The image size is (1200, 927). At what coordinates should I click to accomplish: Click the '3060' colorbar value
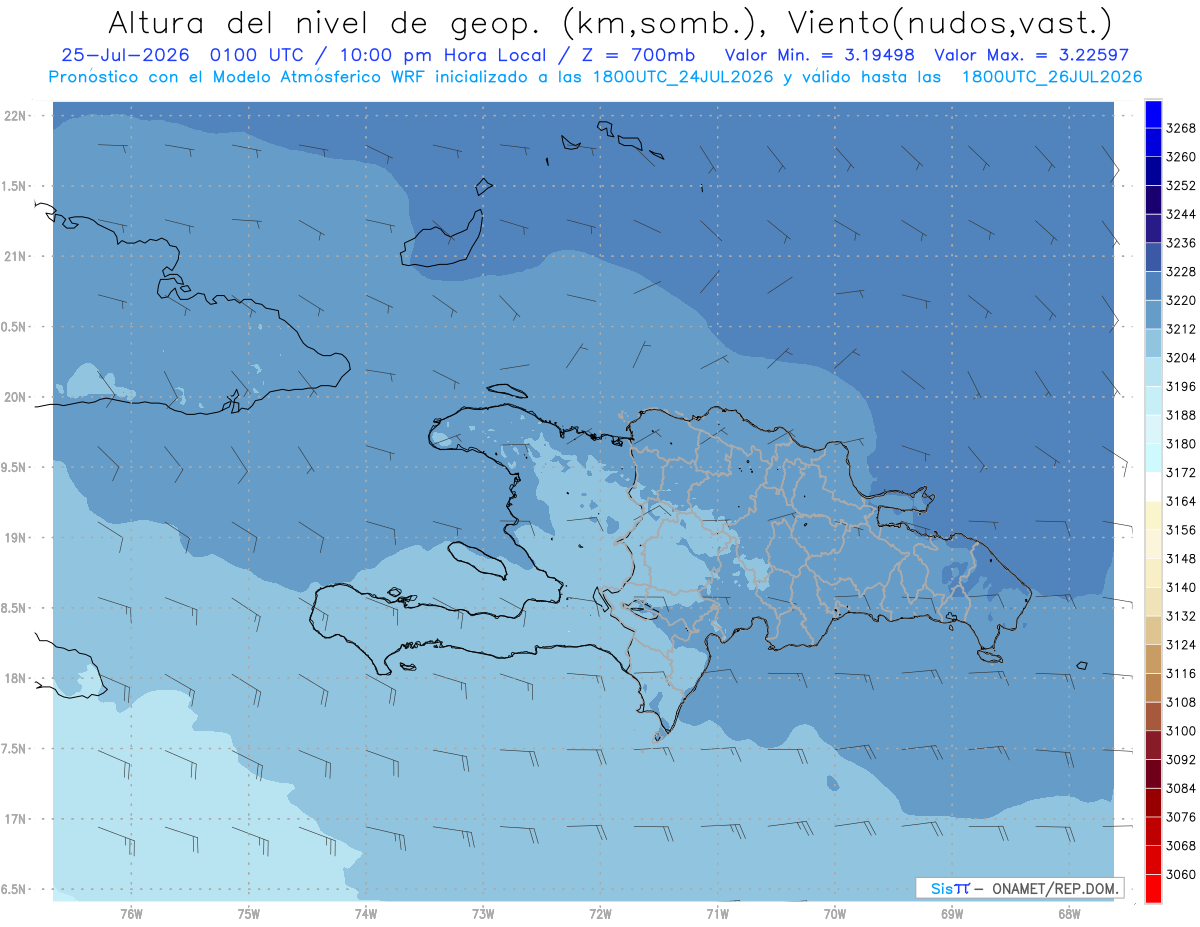pos(1181,874)
